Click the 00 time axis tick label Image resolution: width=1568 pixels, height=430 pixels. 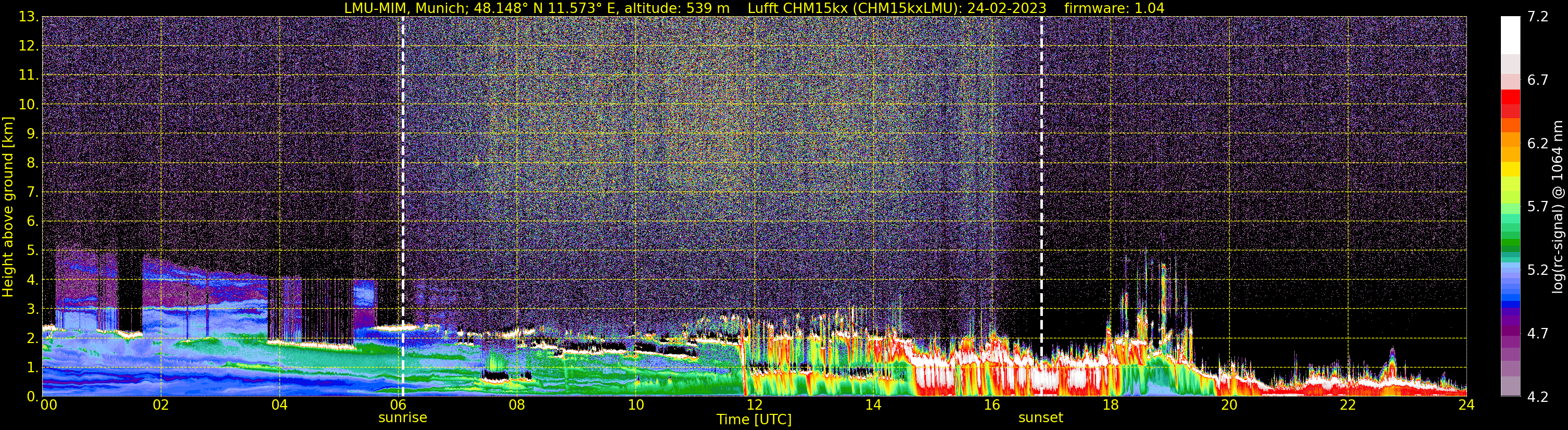48,405
